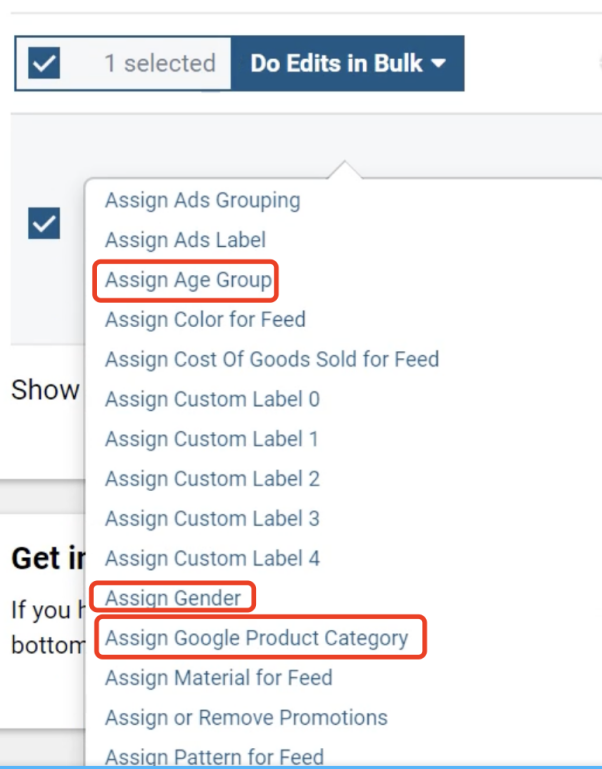
Task: Choose Assign Custom Label 0
Action: [212, 399]
